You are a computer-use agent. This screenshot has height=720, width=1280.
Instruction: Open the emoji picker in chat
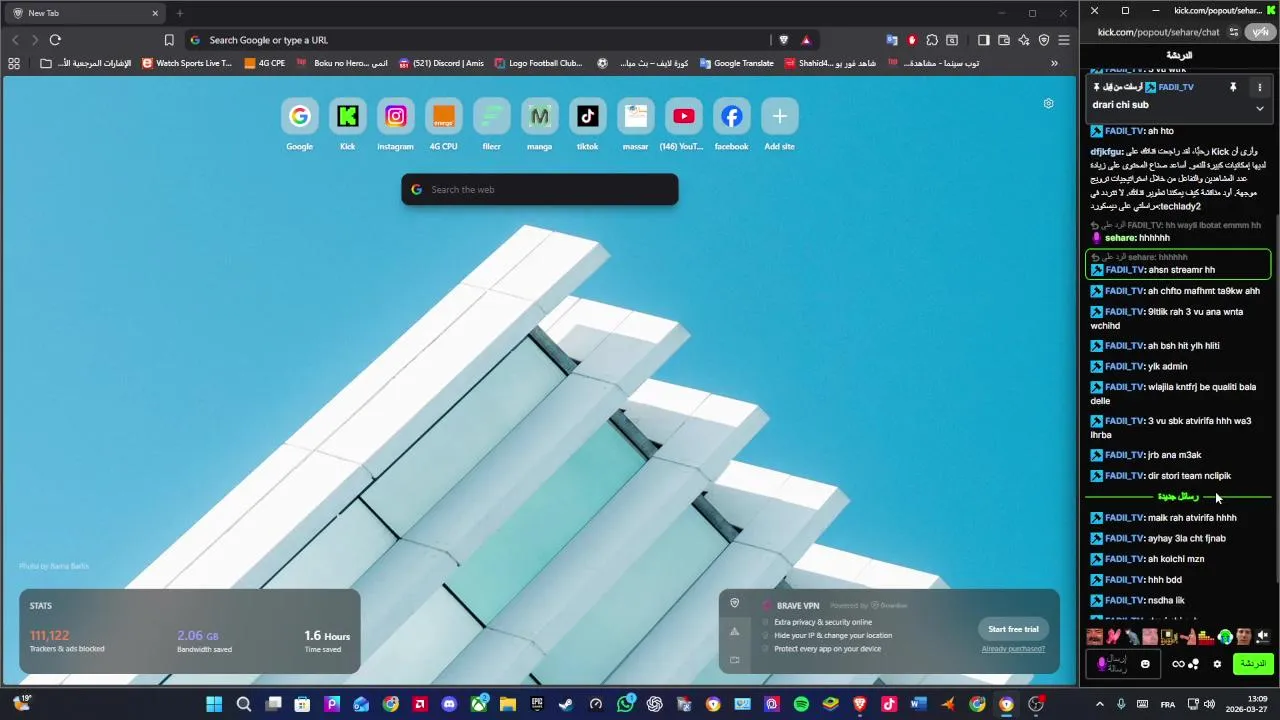pyautogui.click(x=1145, y=664)
